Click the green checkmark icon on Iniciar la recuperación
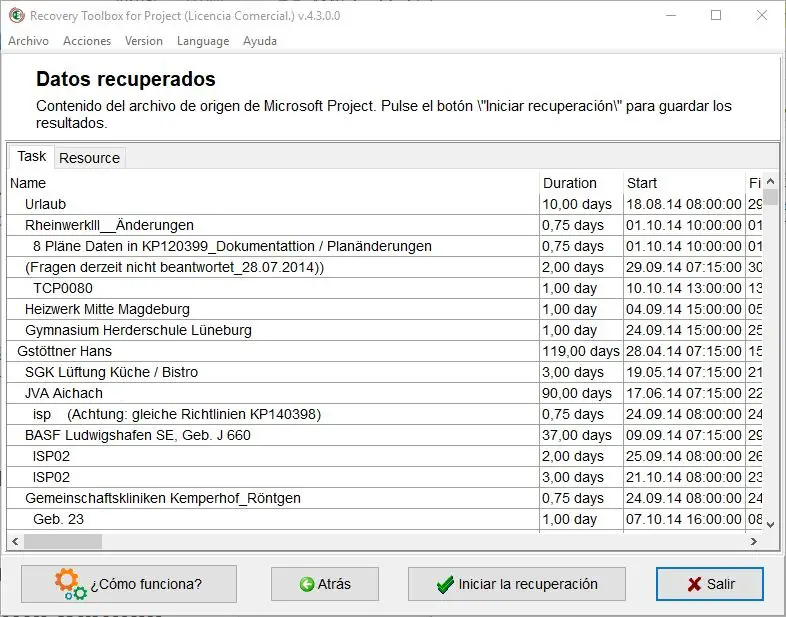 click(445, 584)
